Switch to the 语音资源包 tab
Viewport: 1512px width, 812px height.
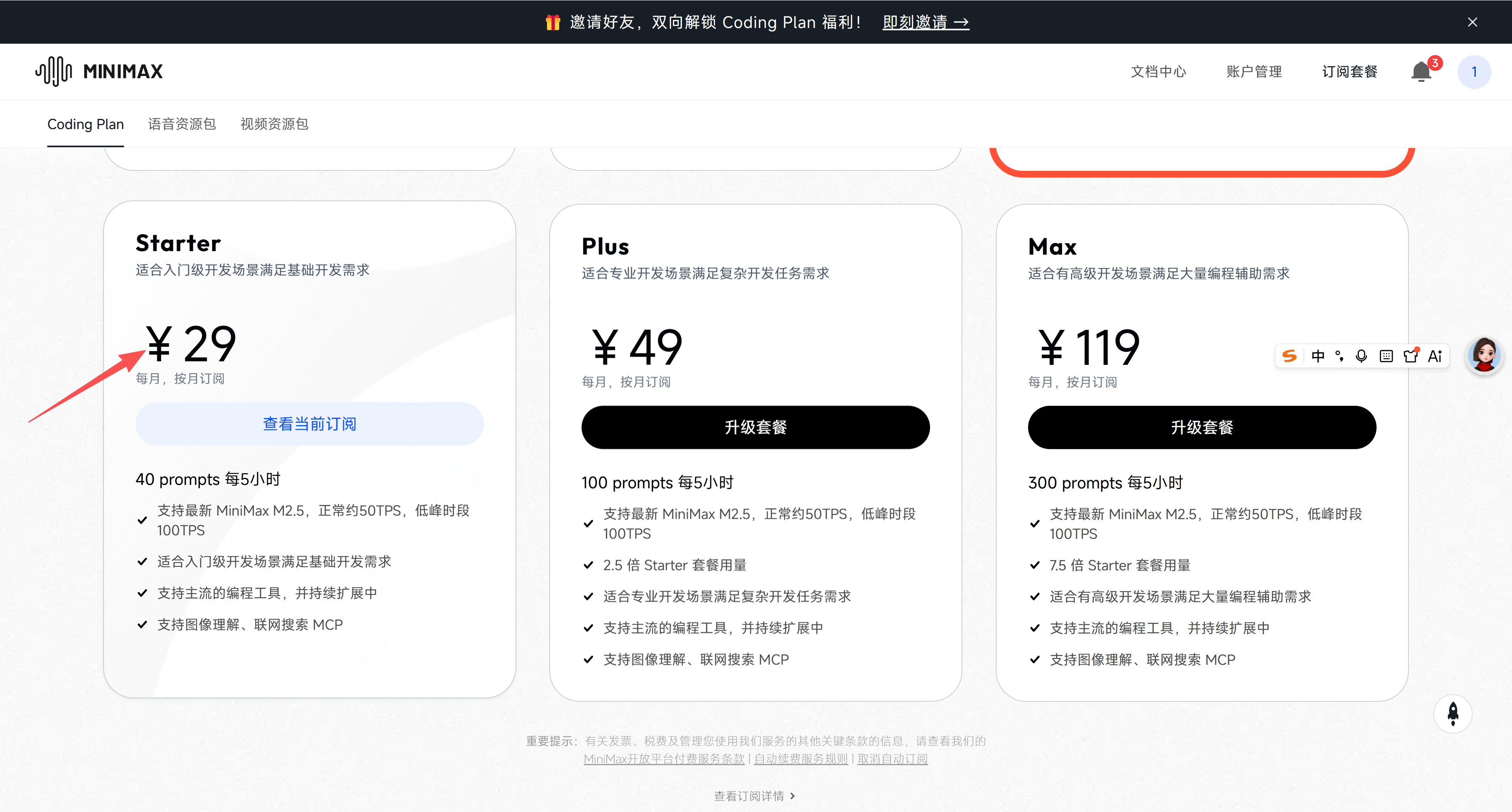(182, 124)
